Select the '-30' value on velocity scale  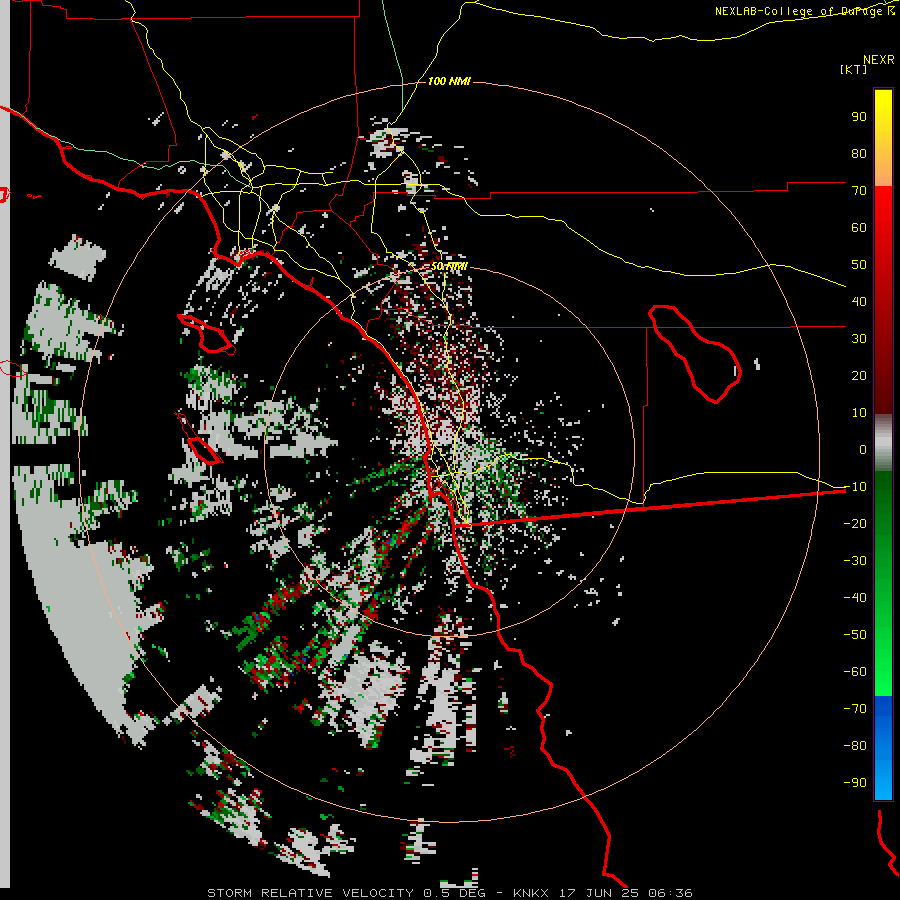click(x=855, y=561)
